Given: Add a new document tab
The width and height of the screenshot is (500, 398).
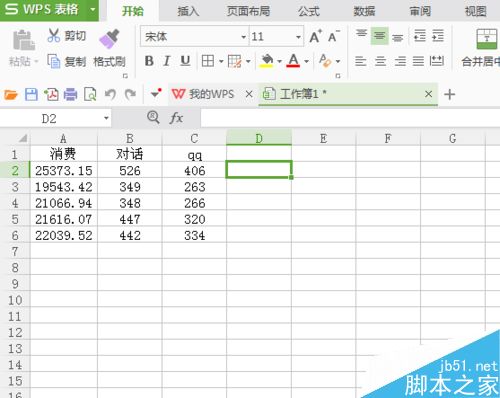Looking at the screenshot, I should pyautogui.click(x=449, y=95).
